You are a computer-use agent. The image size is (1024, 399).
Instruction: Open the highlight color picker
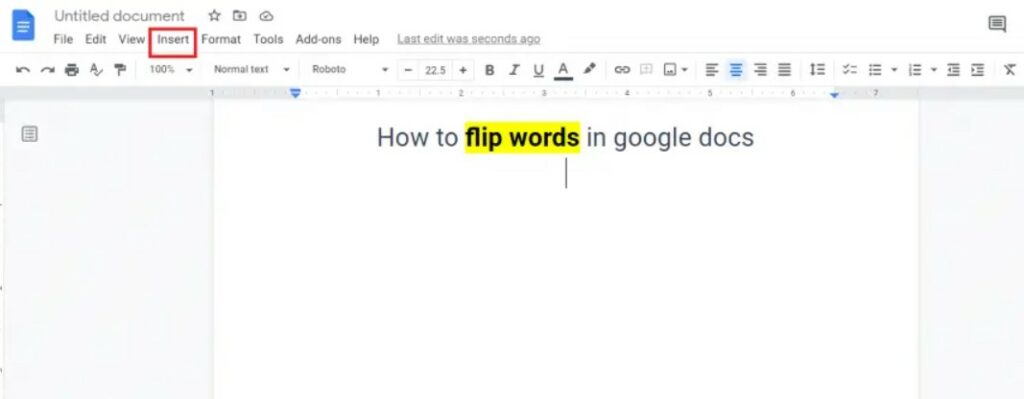[589, 69]
